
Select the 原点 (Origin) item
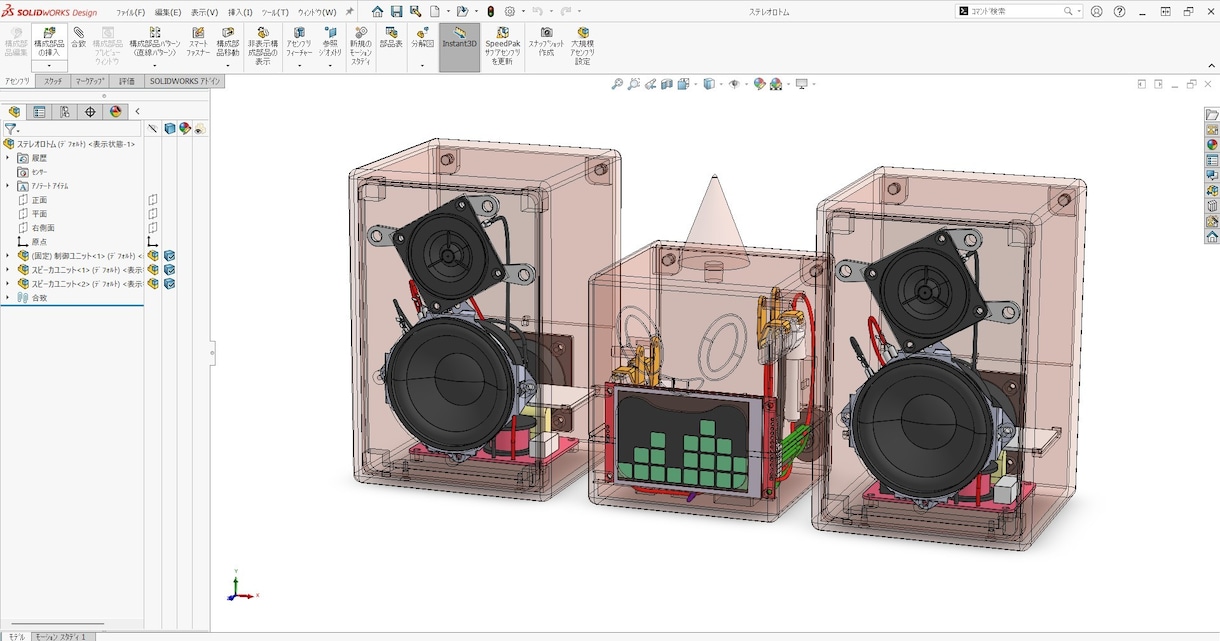tap(39, 242)
